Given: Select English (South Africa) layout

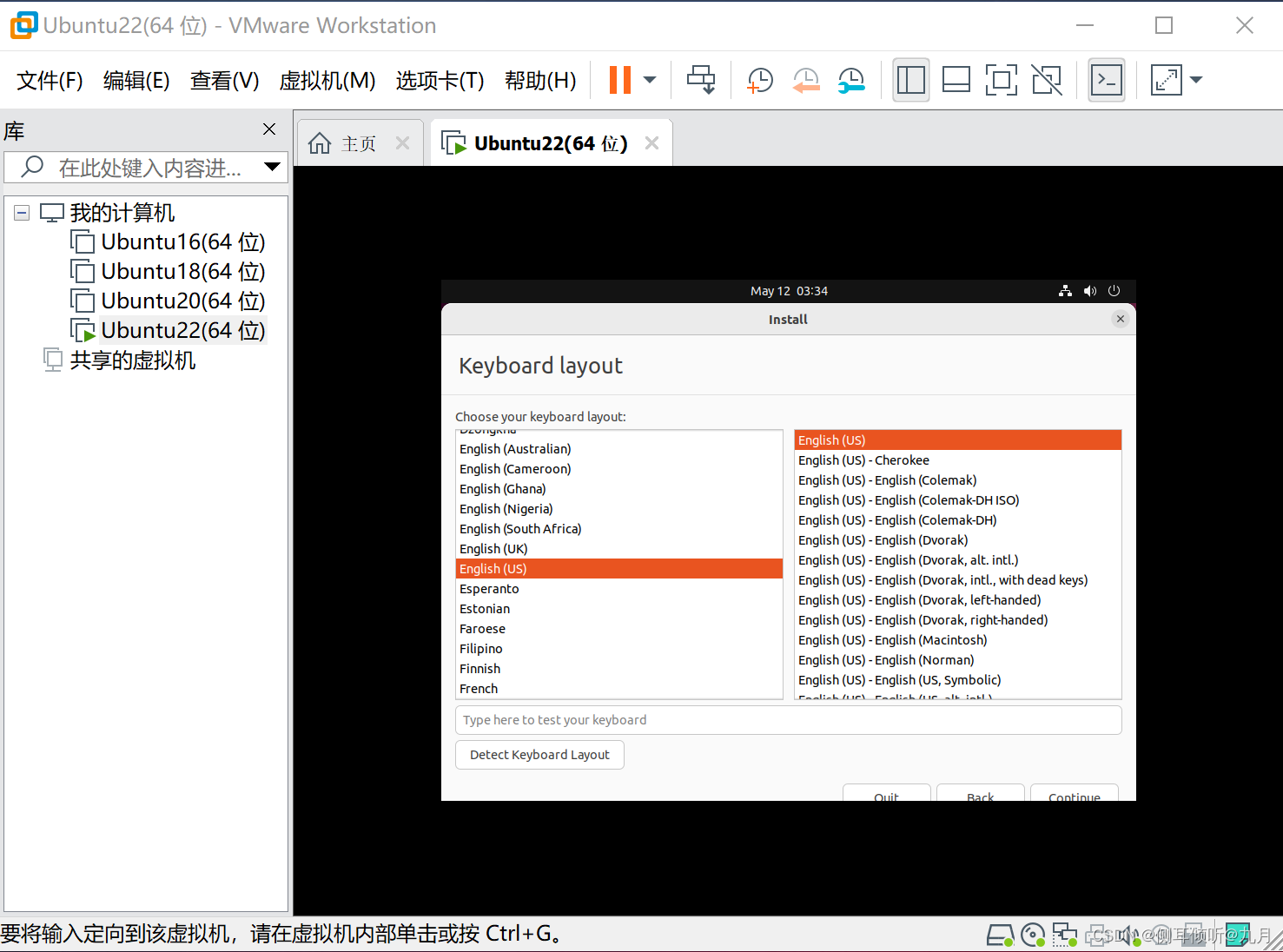Looking at the screenshot, I should pos(619,529).
